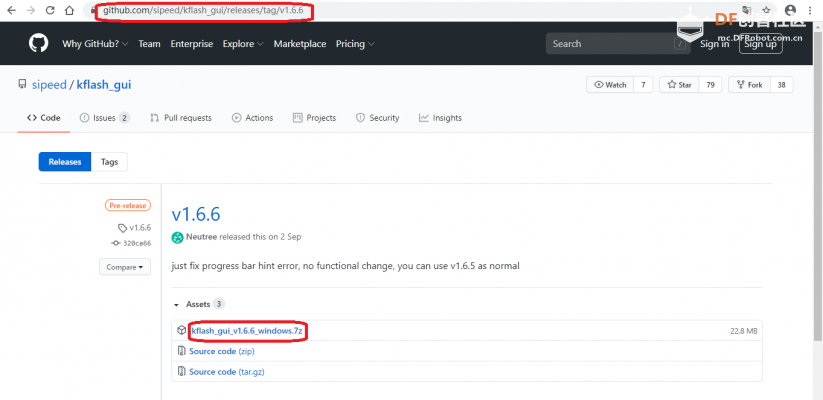Open the translate page icon

click(746, 10)
